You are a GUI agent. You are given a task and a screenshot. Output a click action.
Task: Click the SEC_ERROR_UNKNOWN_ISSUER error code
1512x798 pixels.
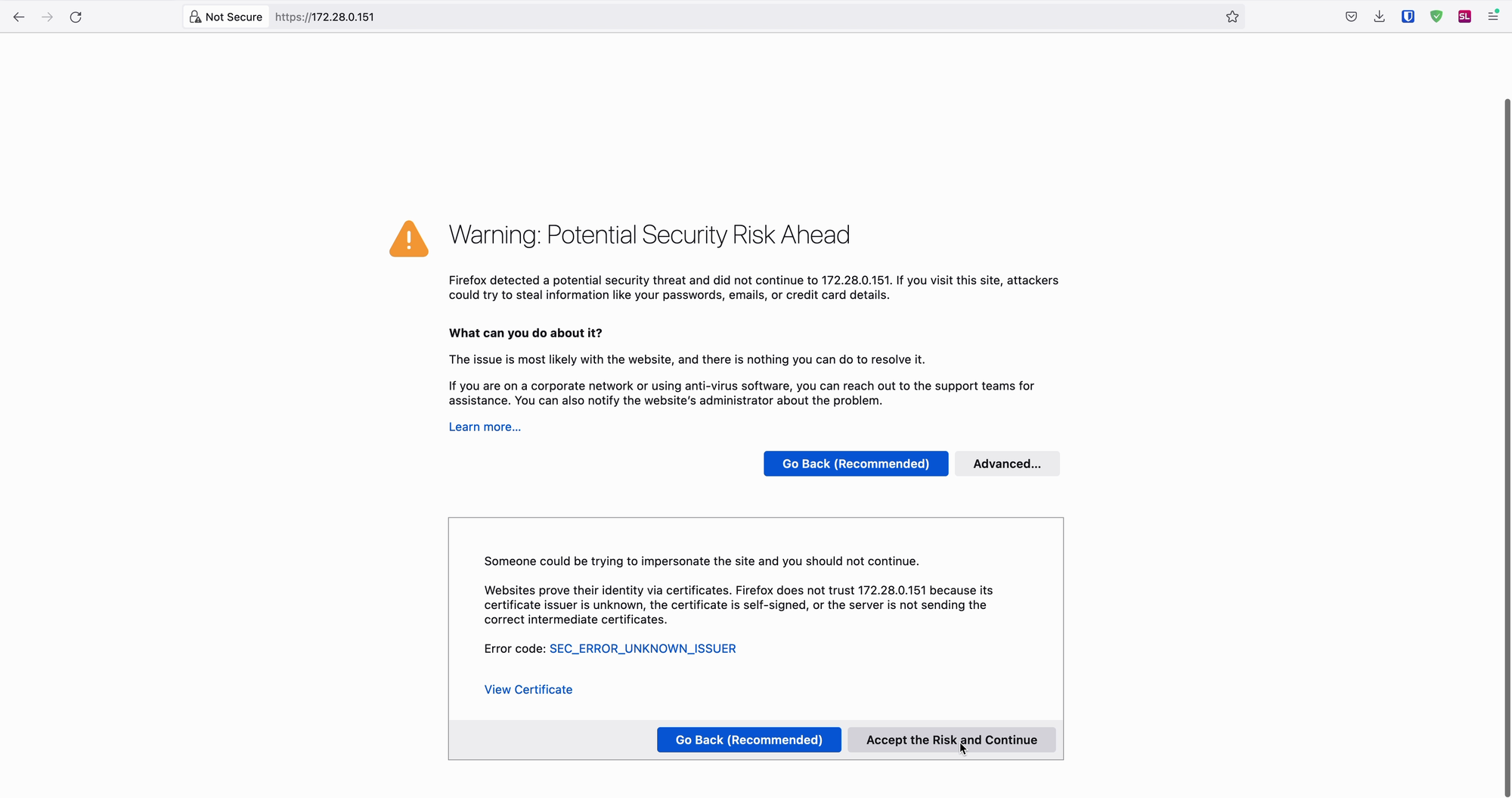coord(643,648)
